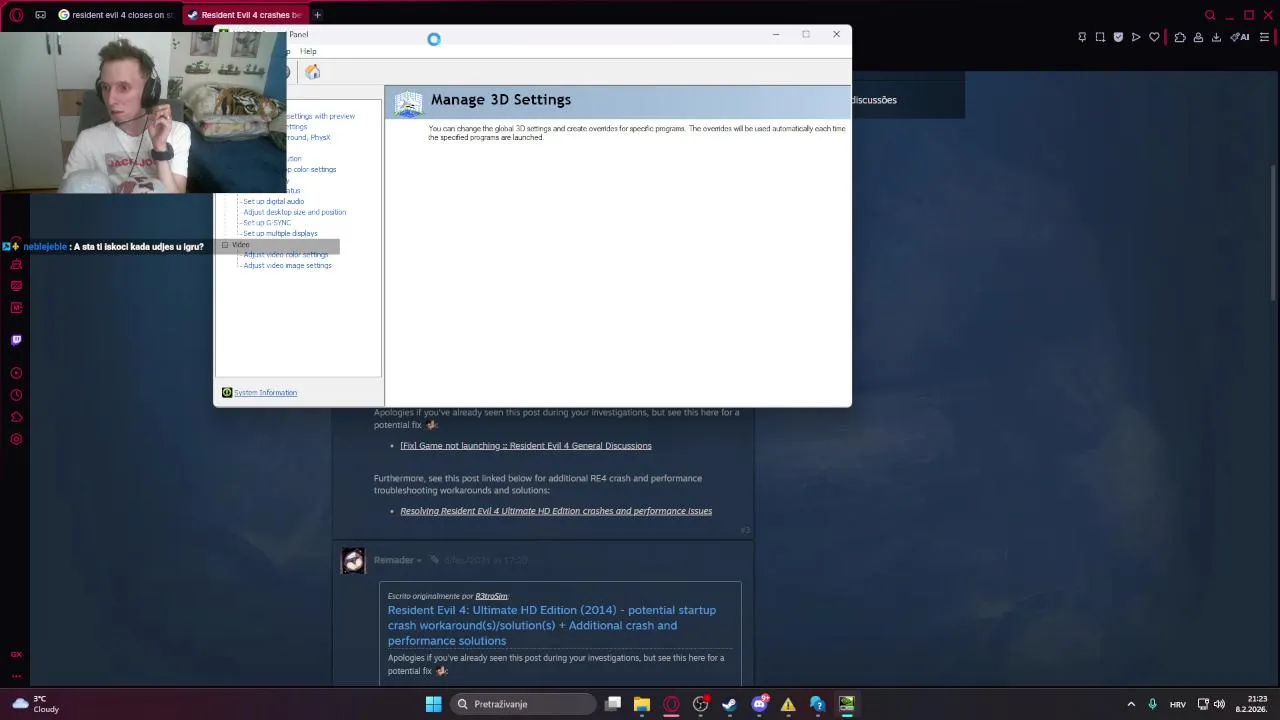Click the microphone tray icon
This screenshot has height=720, width=1280.
coord(1153,704)
